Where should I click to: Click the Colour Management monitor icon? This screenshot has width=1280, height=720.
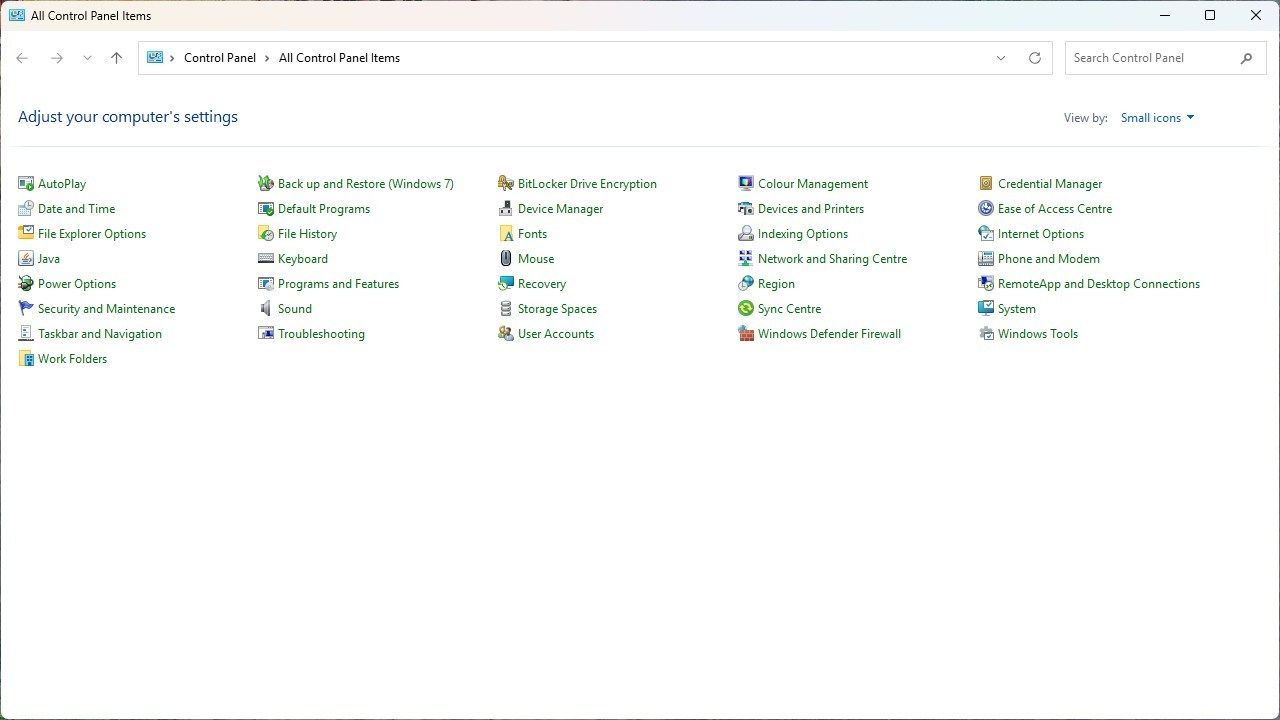pos(746,184)
